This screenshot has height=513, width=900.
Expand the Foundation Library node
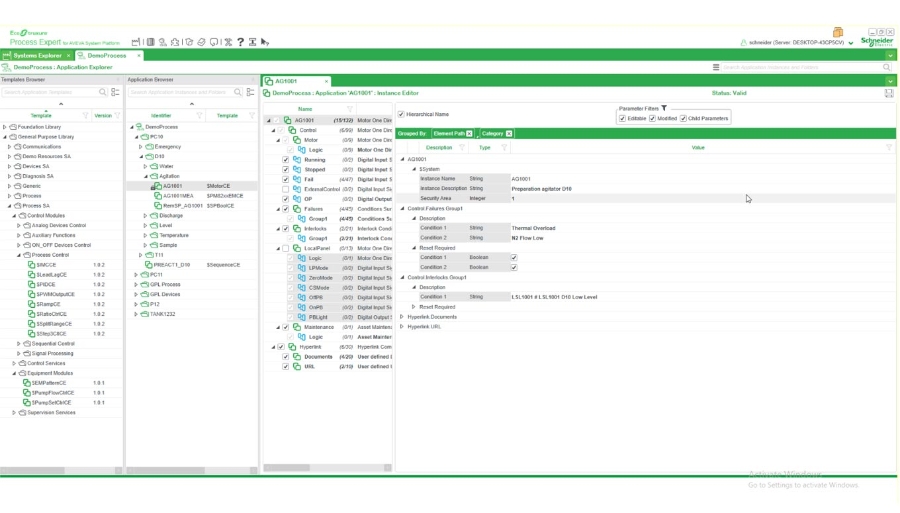point(5,127)
